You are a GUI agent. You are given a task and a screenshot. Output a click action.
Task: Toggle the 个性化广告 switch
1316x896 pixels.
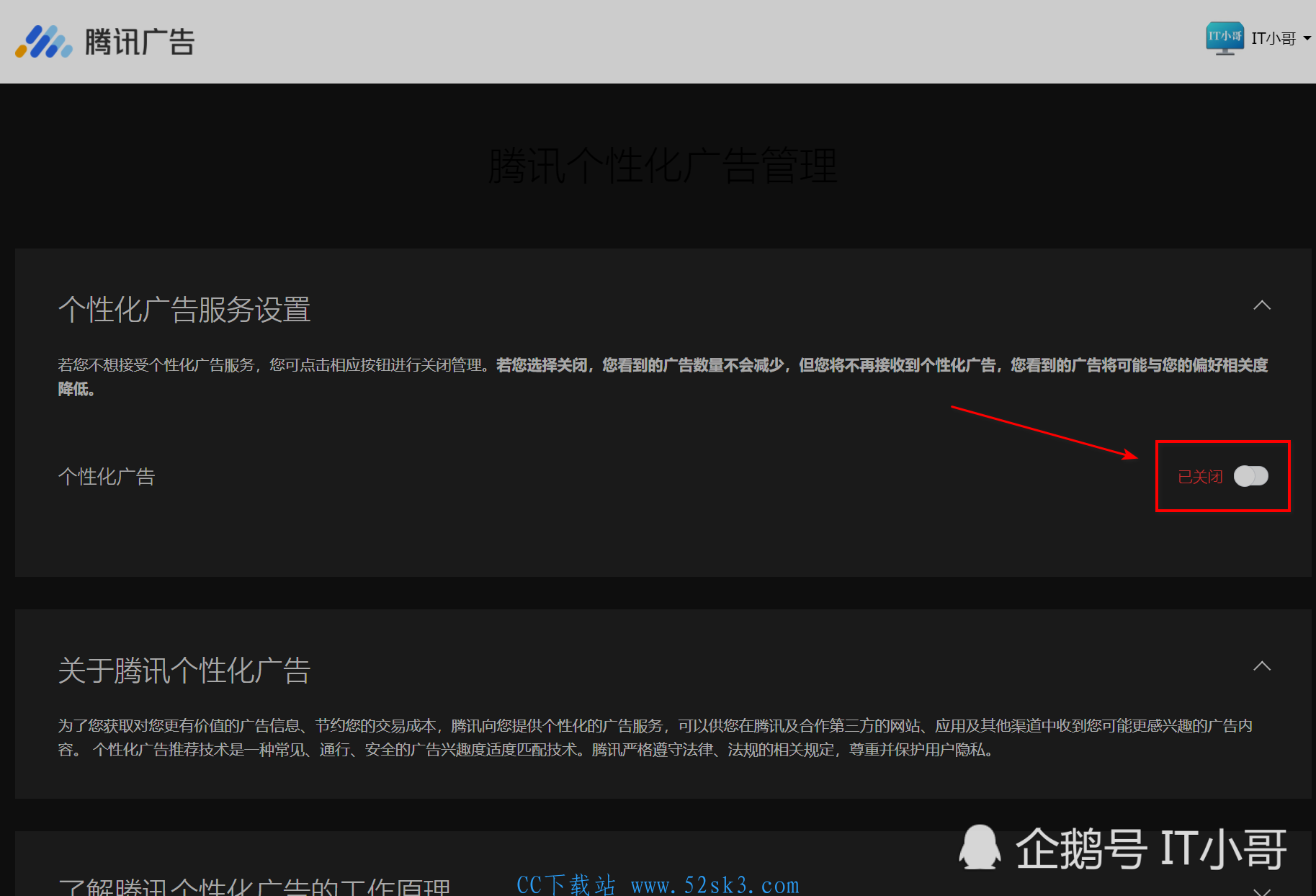(x=1250, y=476)
